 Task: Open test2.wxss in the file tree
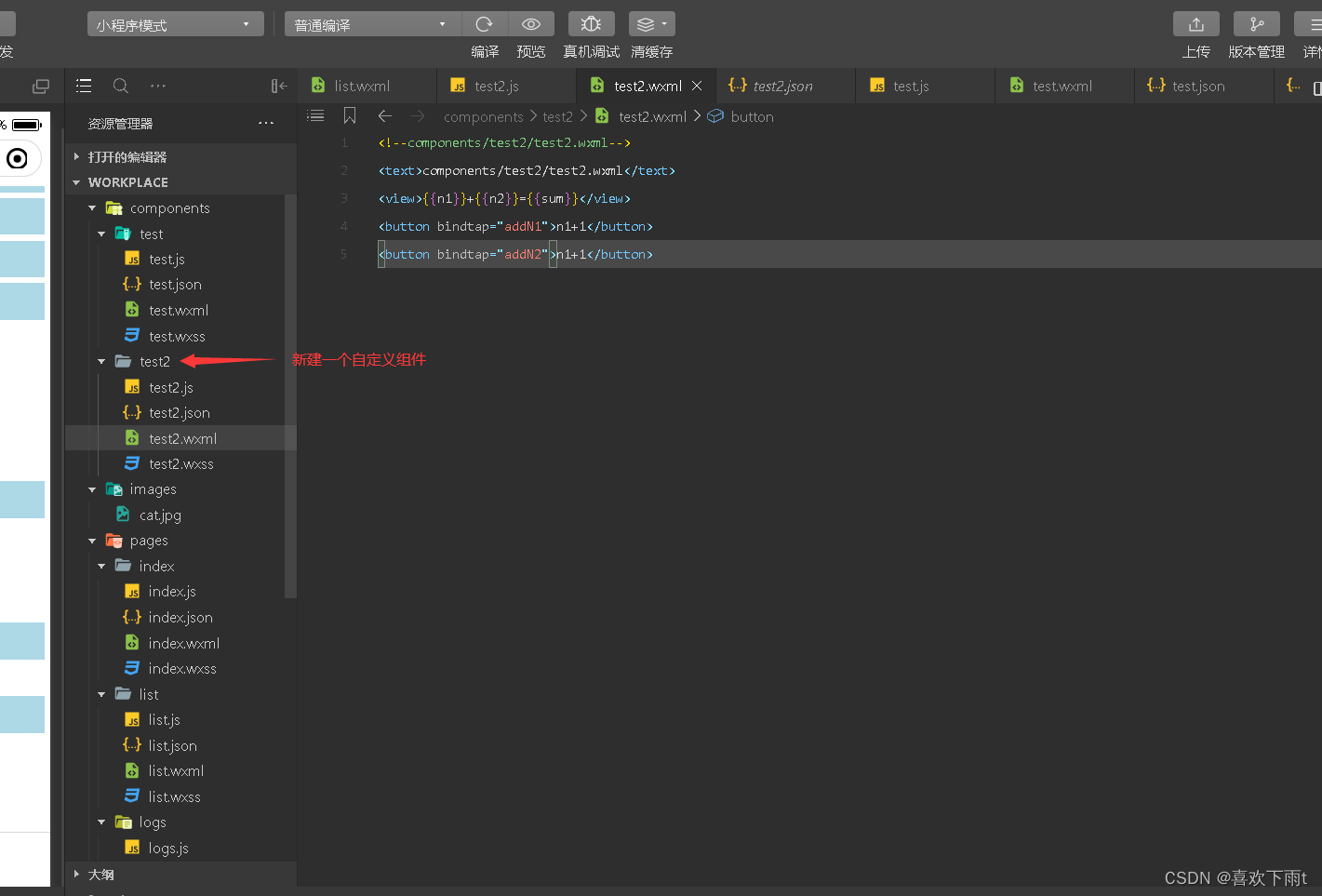coord(181,463)
